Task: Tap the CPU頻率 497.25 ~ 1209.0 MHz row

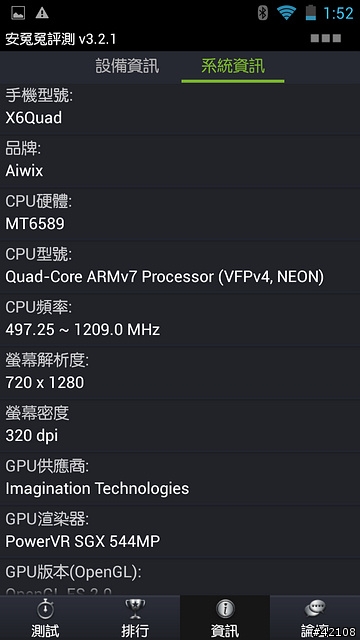Action: [x=180, y=320]
